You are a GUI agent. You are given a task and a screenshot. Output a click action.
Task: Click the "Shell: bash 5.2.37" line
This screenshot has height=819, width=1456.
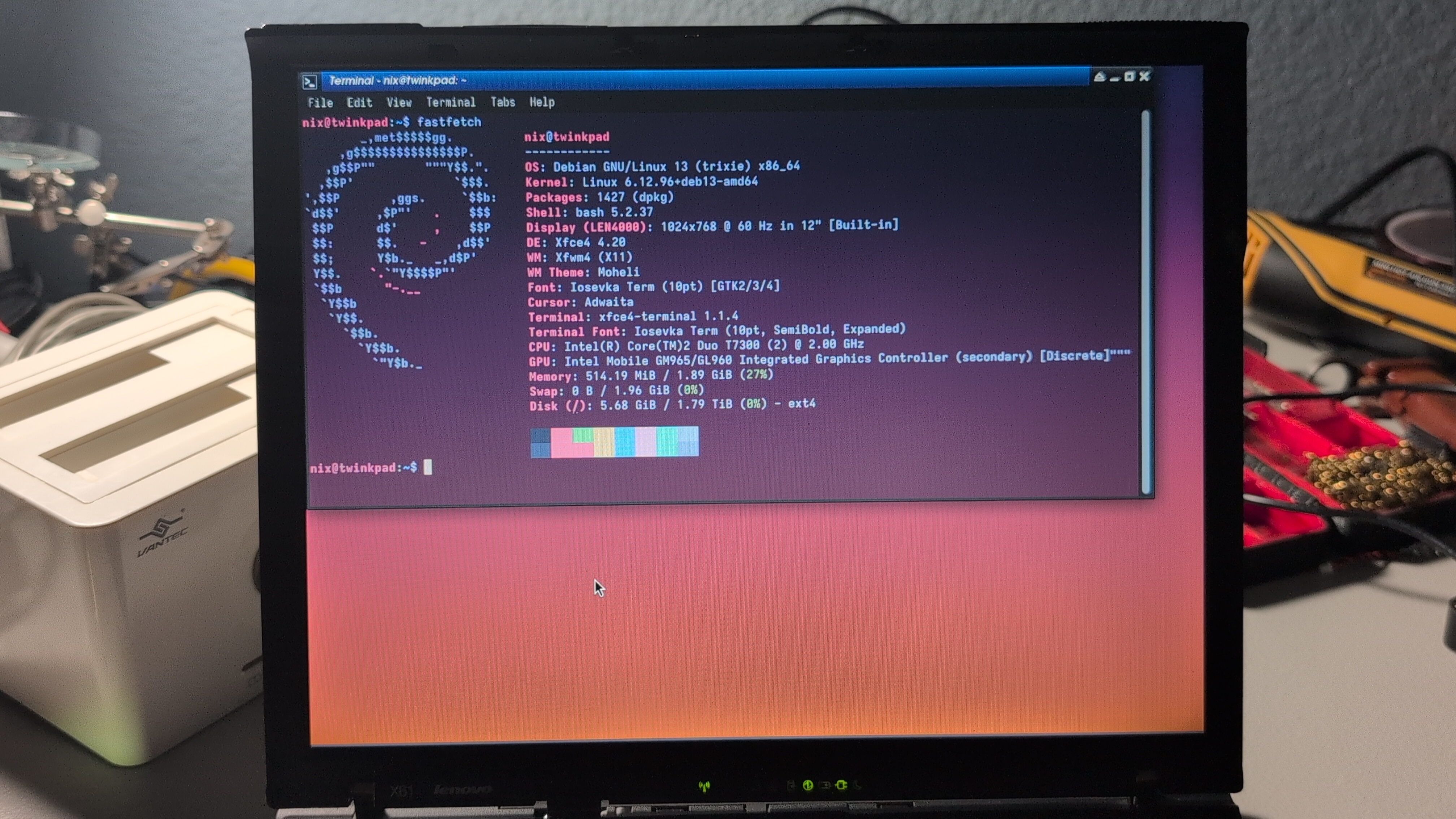pyautogui.click(x=590, y=213)
